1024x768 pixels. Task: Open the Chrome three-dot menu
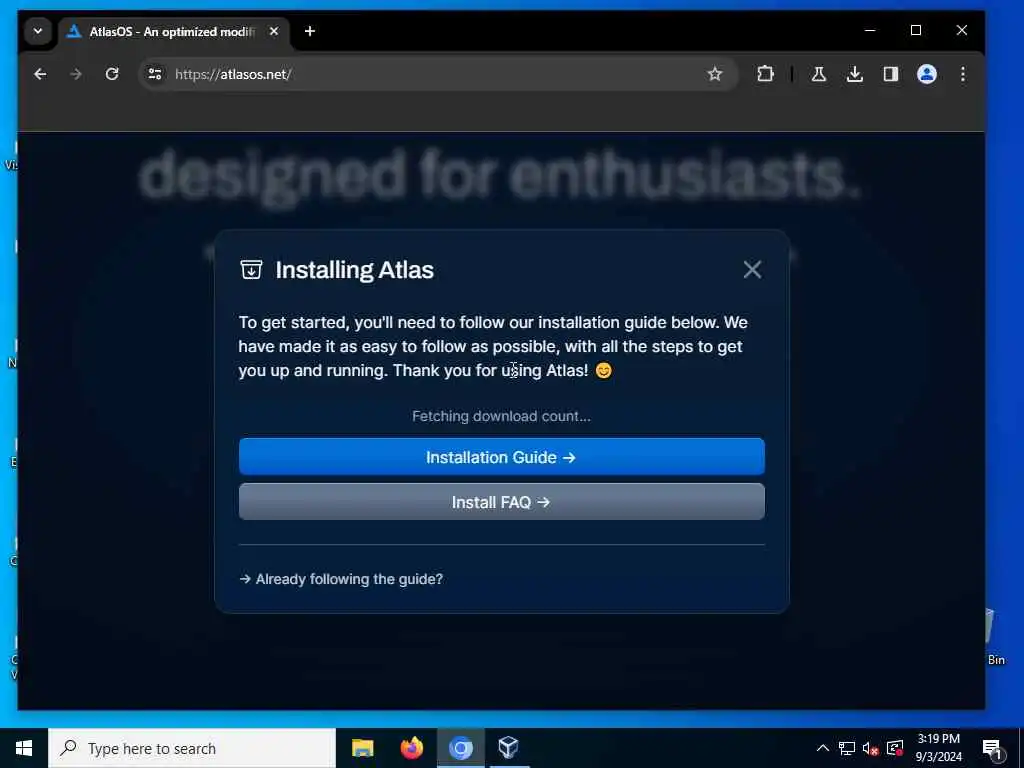963,74
